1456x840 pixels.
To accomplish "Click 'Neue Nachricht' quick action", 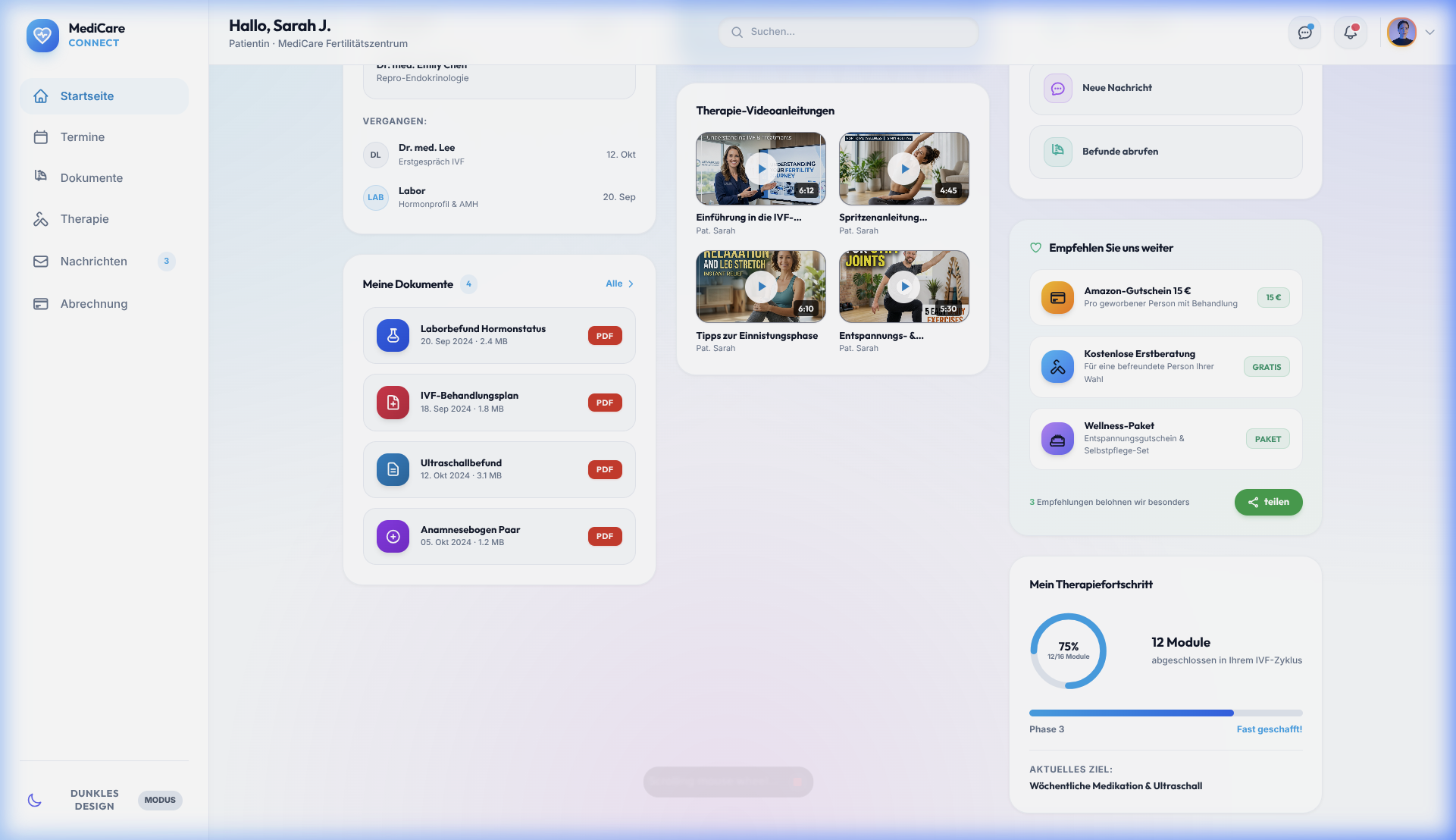I will pyautogui.click(x=1166, y=88).
